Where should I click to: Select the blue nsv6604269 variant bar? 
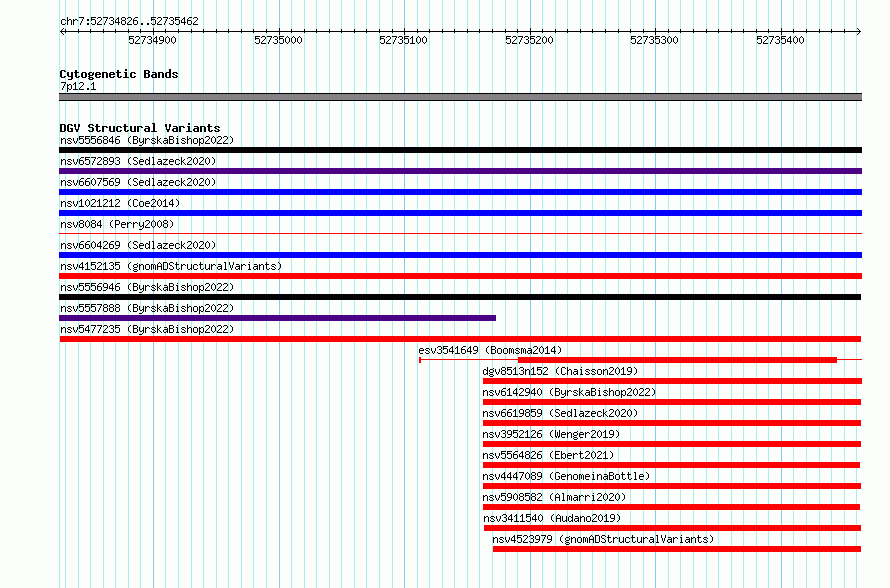pyautogui.click(x=460, y=255)
